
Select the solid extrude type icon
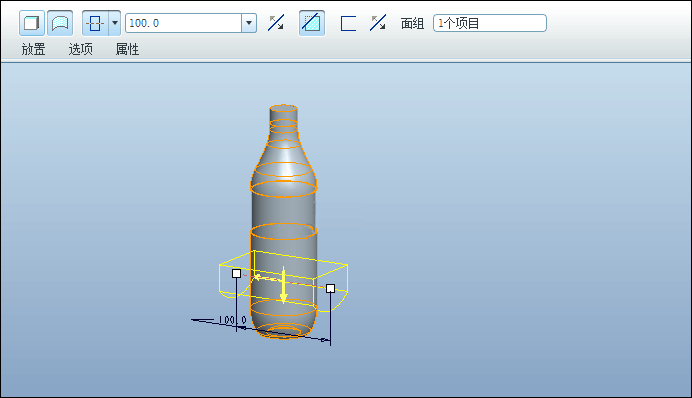[32, 23]
